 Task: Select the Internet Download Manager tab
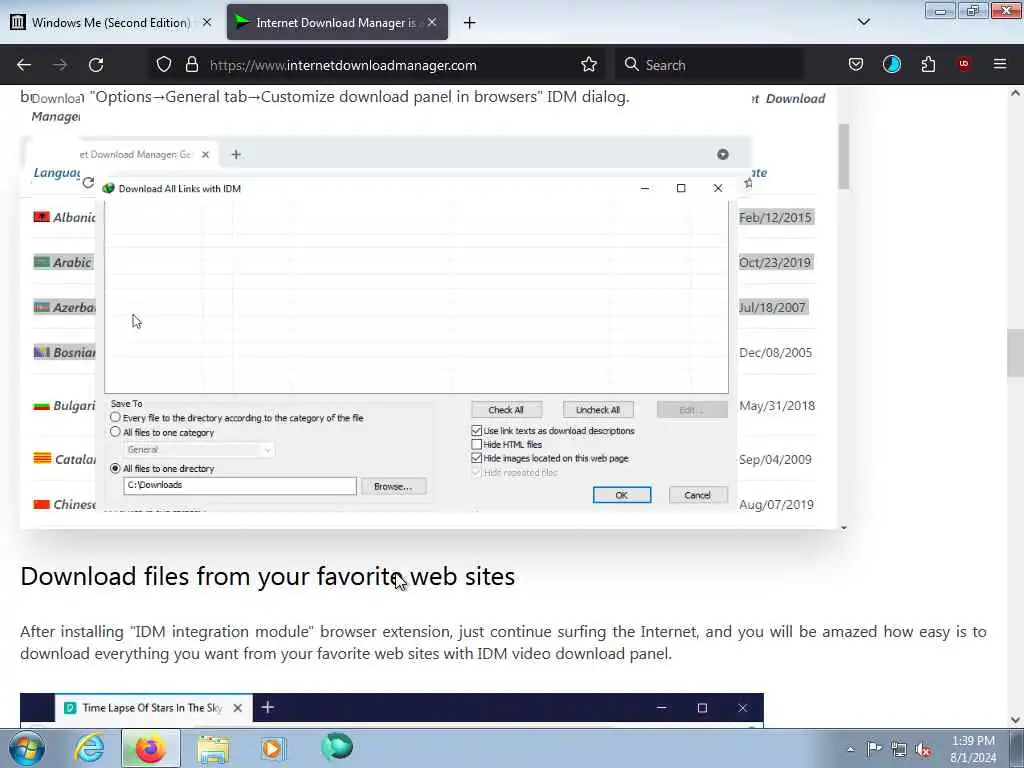337,22
